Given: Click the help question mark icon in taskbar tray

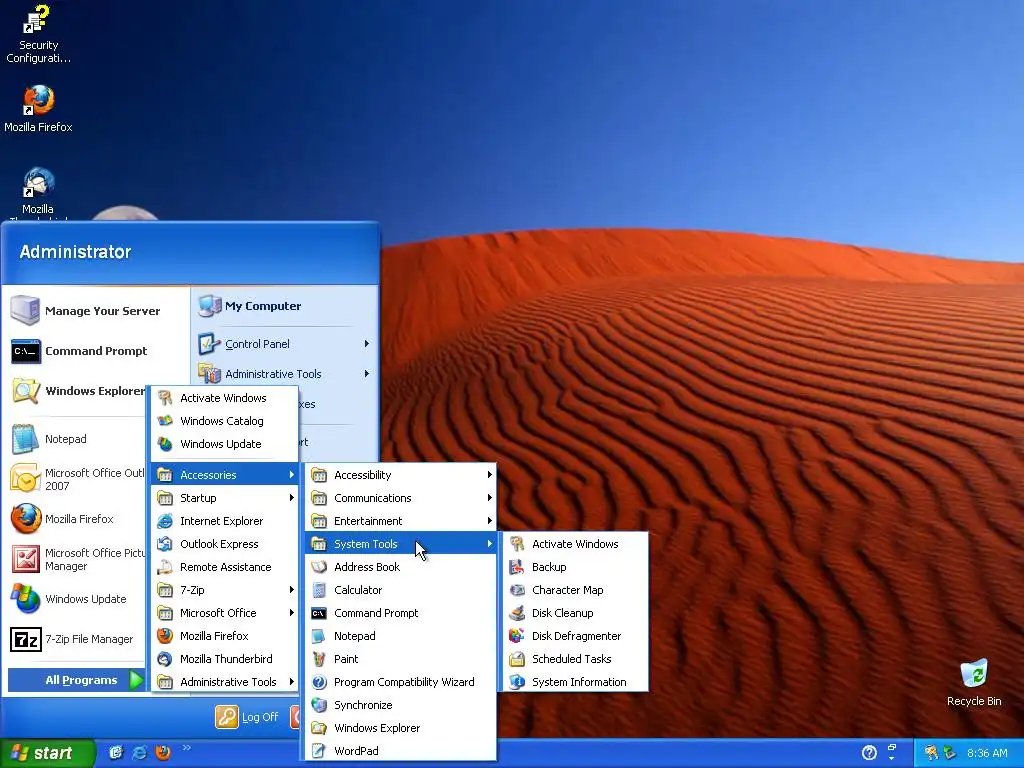Looking at the screenshot, I should click(869, 752).
